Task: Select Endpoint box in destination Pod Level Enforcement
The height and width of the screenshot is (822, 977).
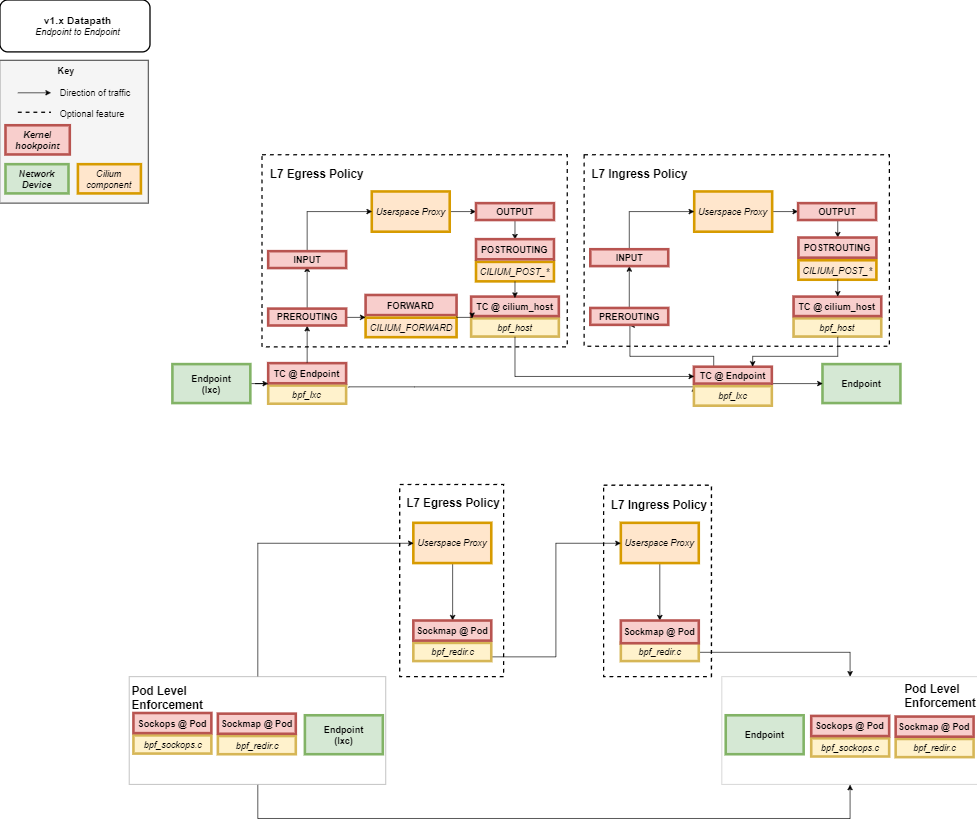Action: coord(765,735)
